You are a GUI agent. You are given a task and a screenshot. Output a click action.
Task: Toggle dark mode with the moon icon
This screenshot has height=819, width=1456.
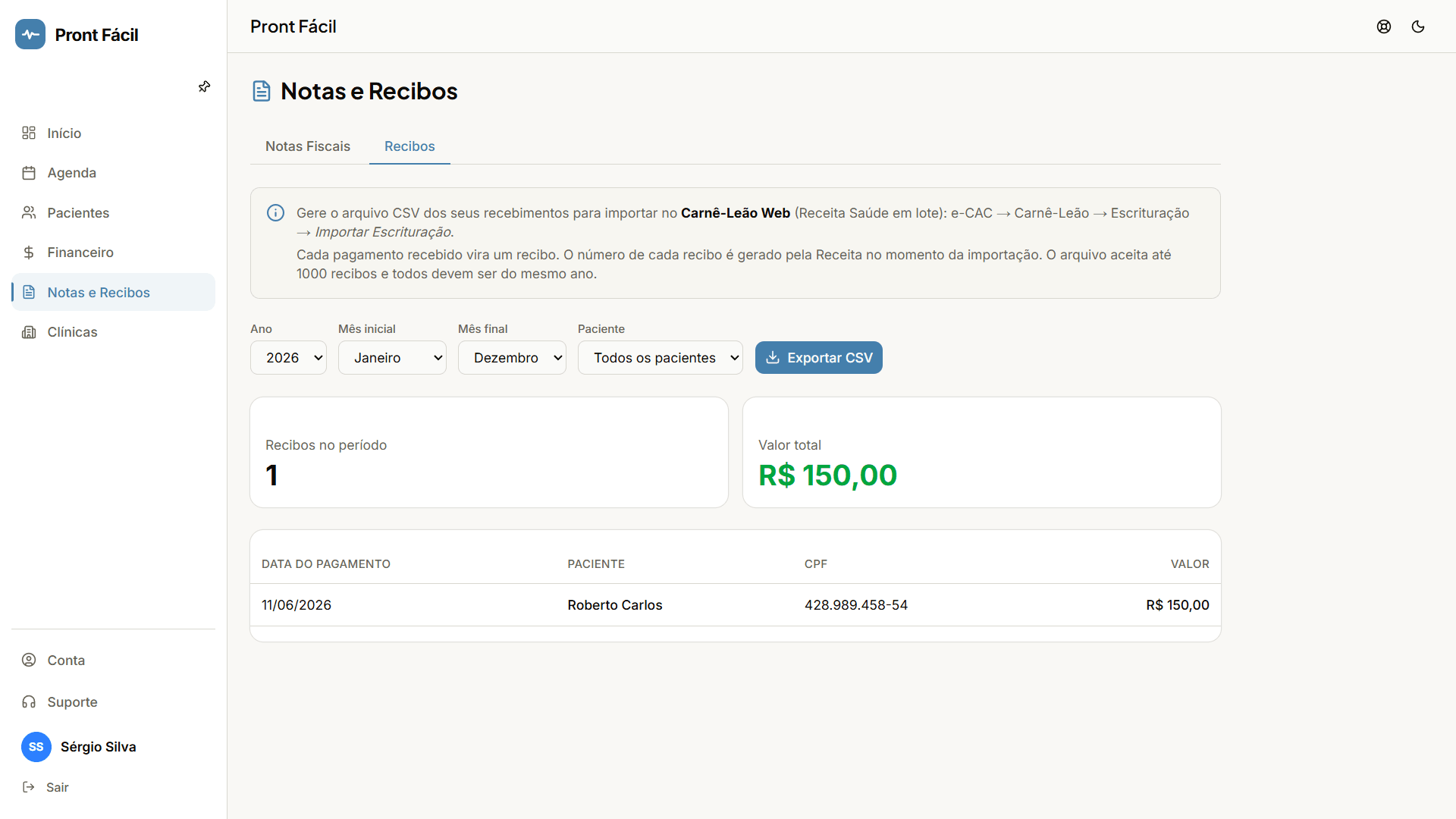[1418, 27]
